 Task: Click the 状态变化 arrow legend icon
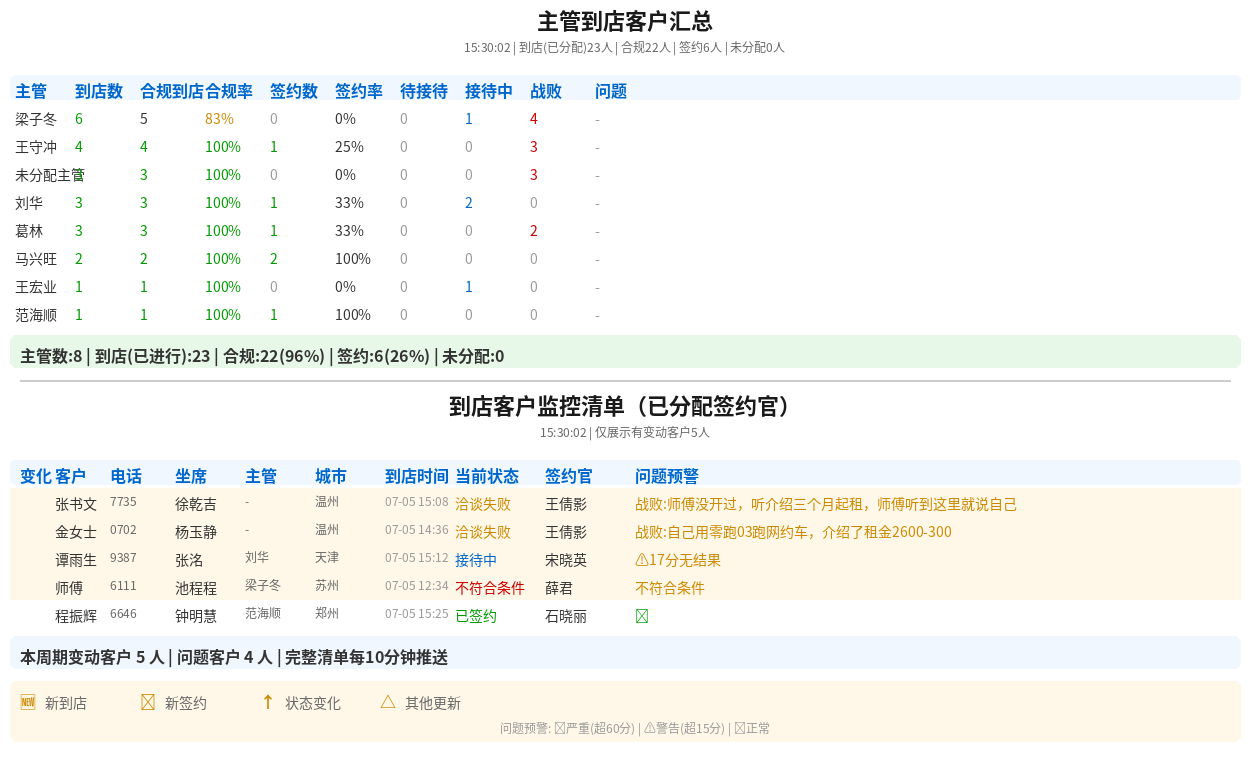pyautogui.click(x=268, y=702)
